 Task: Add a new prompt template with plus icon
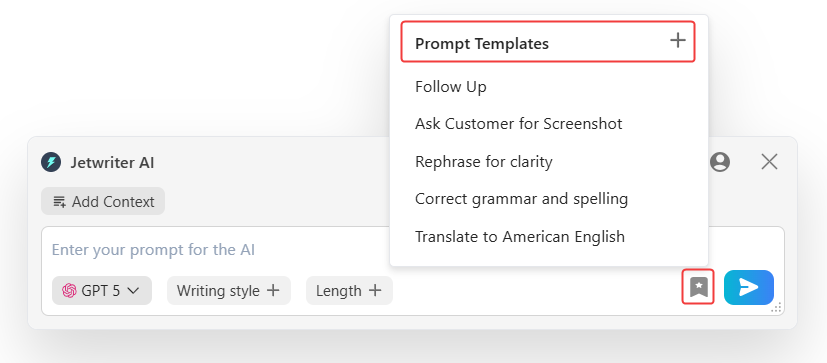click(678, 41)
